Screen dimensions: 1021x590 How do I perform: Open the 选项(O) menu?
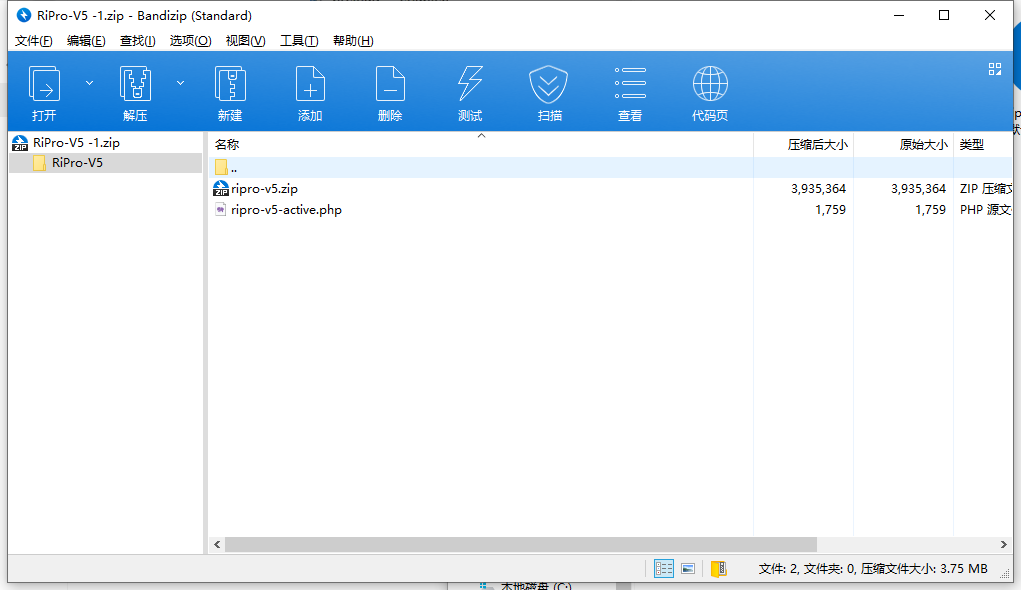[190, 41]
